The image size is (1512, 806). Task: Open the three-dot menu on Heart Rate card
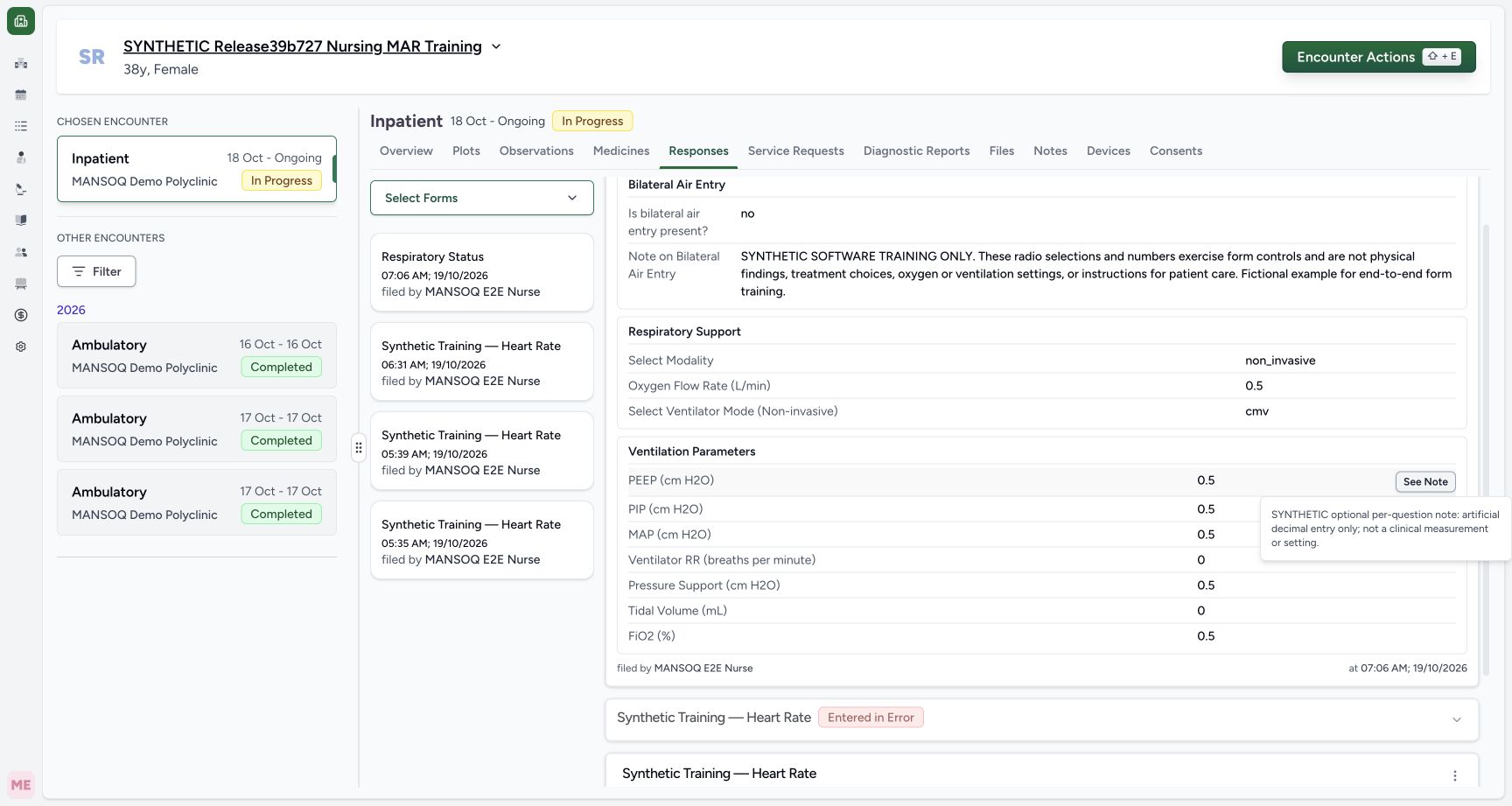[x=1455, y=775]
